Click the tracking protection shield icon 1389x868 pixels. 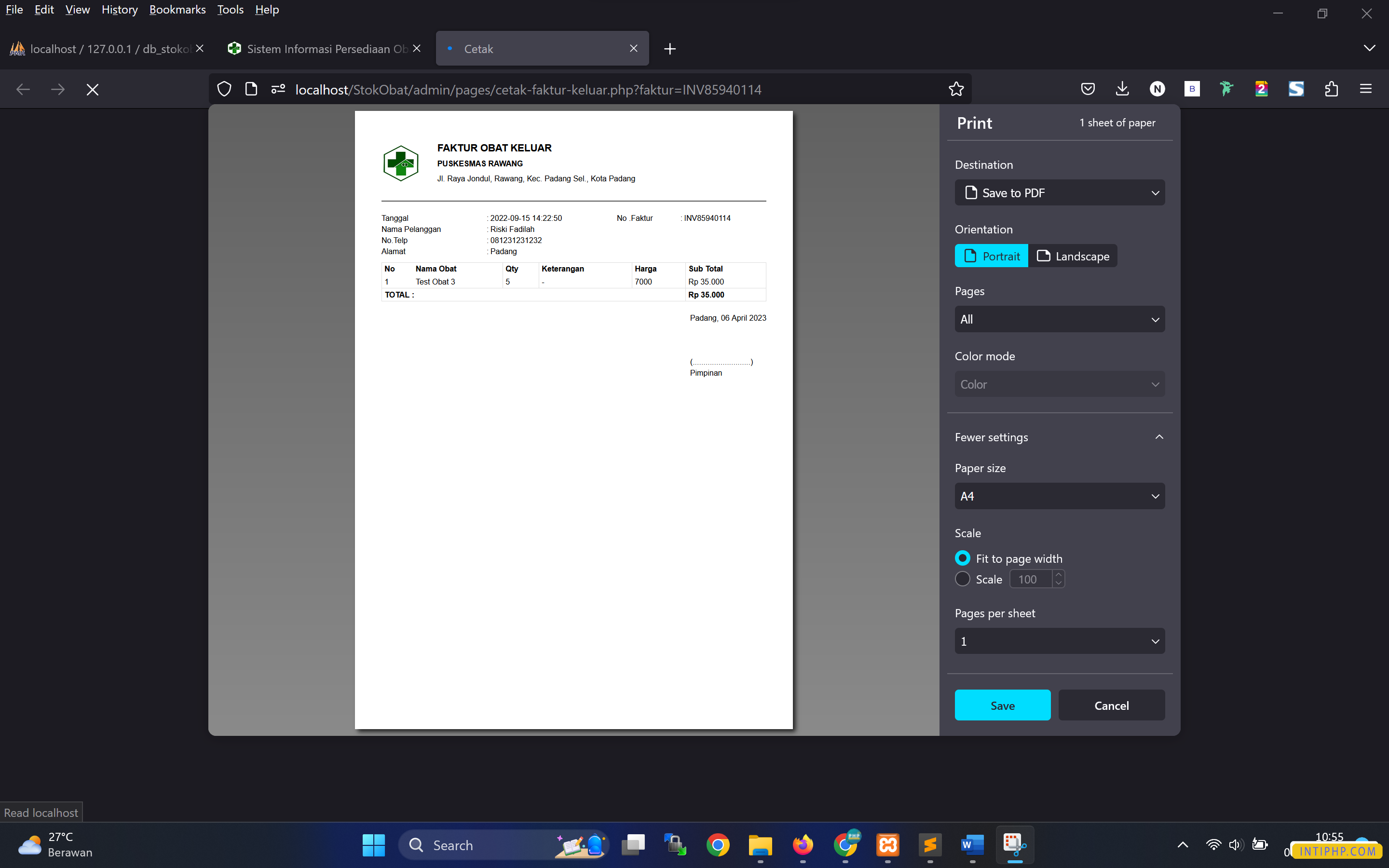click(224, 88)
